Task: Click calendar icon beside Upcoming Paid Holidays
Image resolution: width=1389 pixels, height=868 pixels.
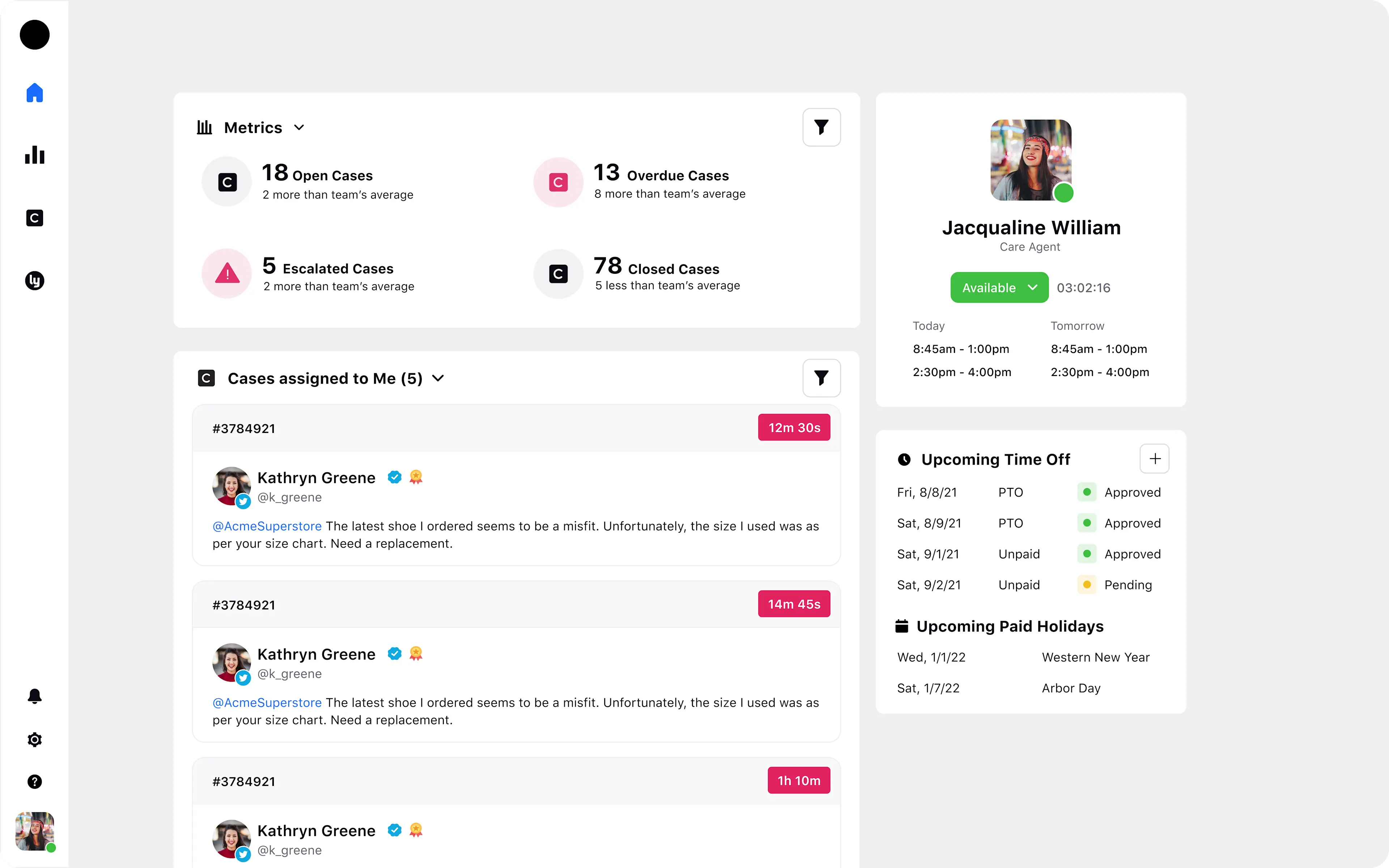Action: (x=902, y=626)
